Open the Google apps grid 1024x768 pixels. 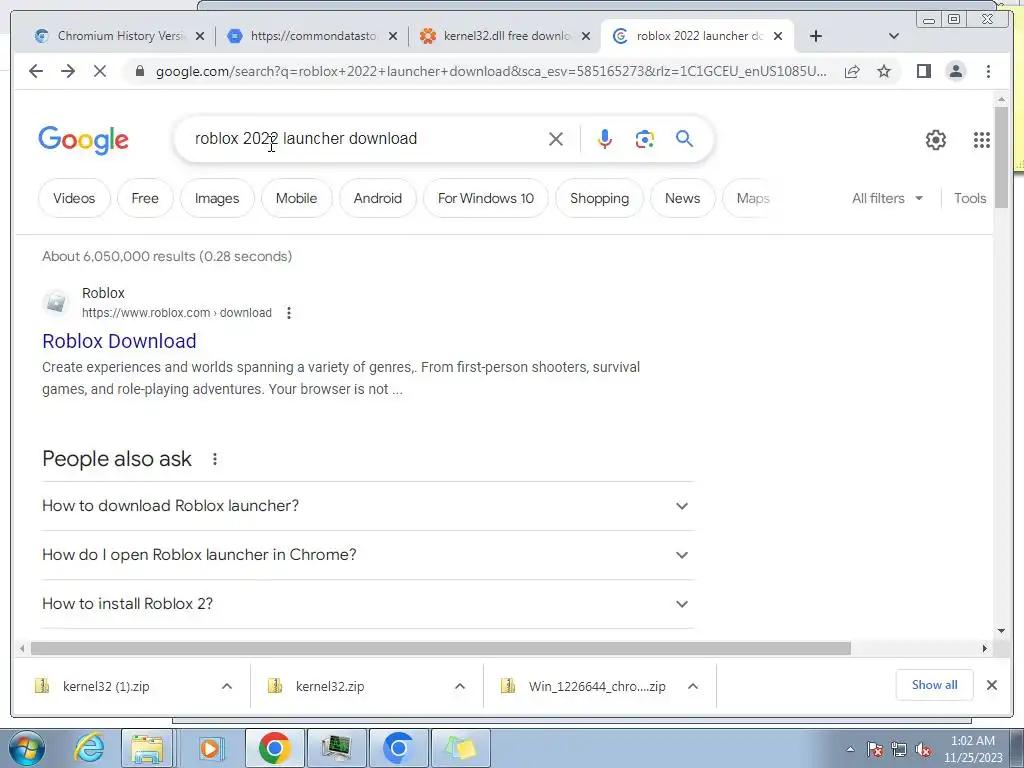[x=982, y=140]
